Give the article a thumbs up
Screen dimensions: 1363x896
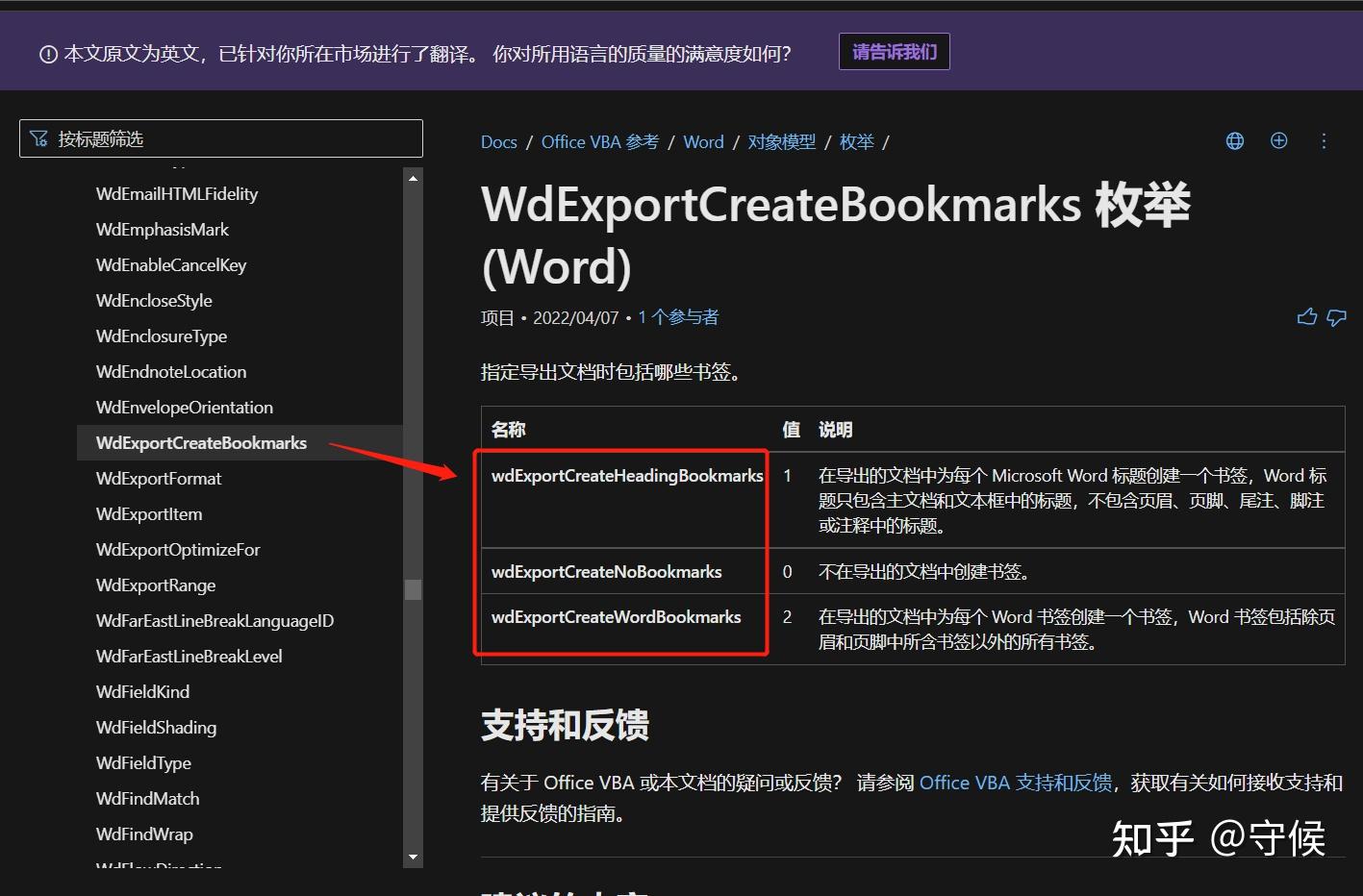(1306, 316)
